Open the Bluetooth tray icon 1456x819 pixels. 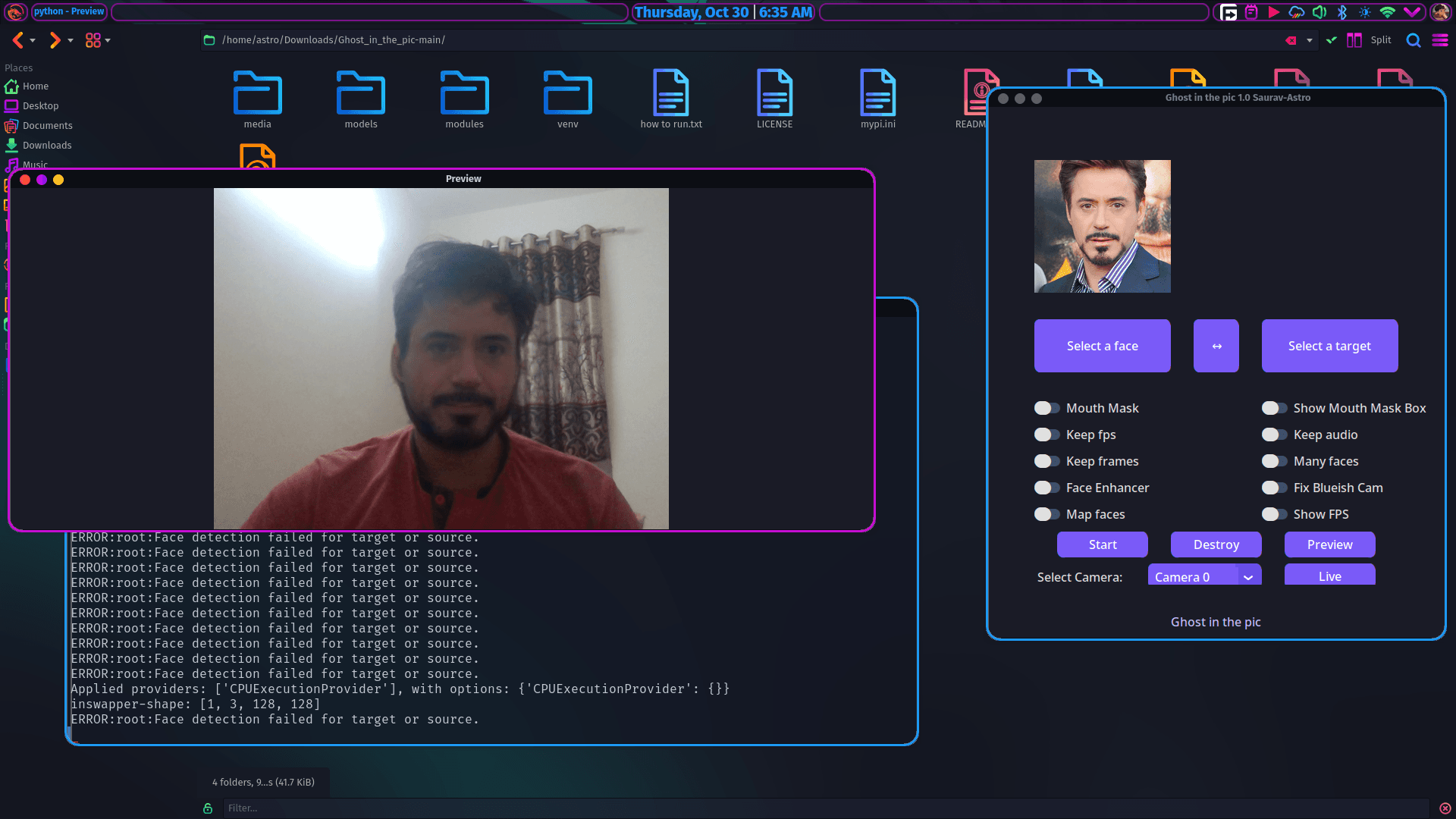coord(1341,12)
